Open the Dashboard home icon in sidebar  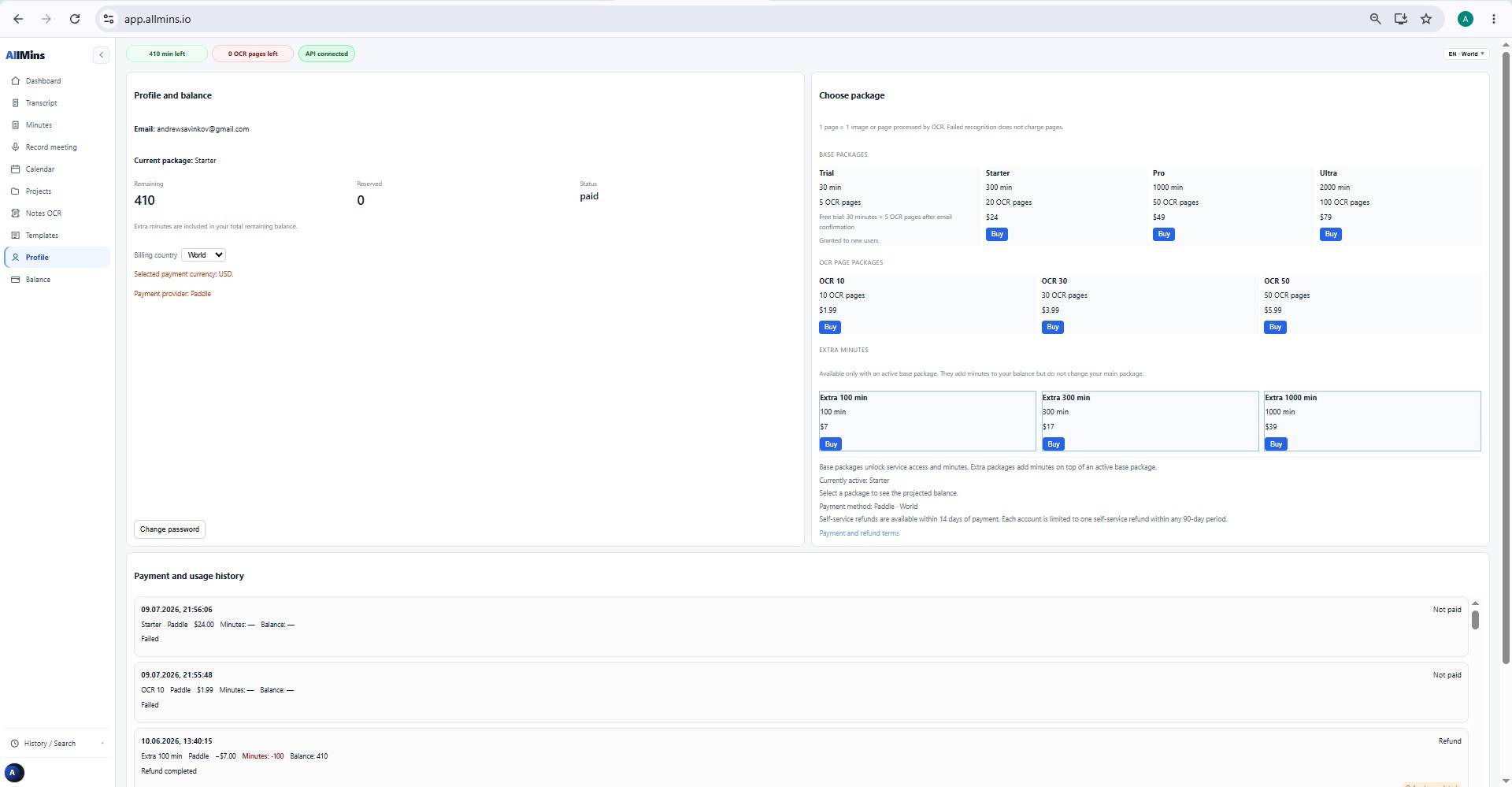(x=15, y=81)
